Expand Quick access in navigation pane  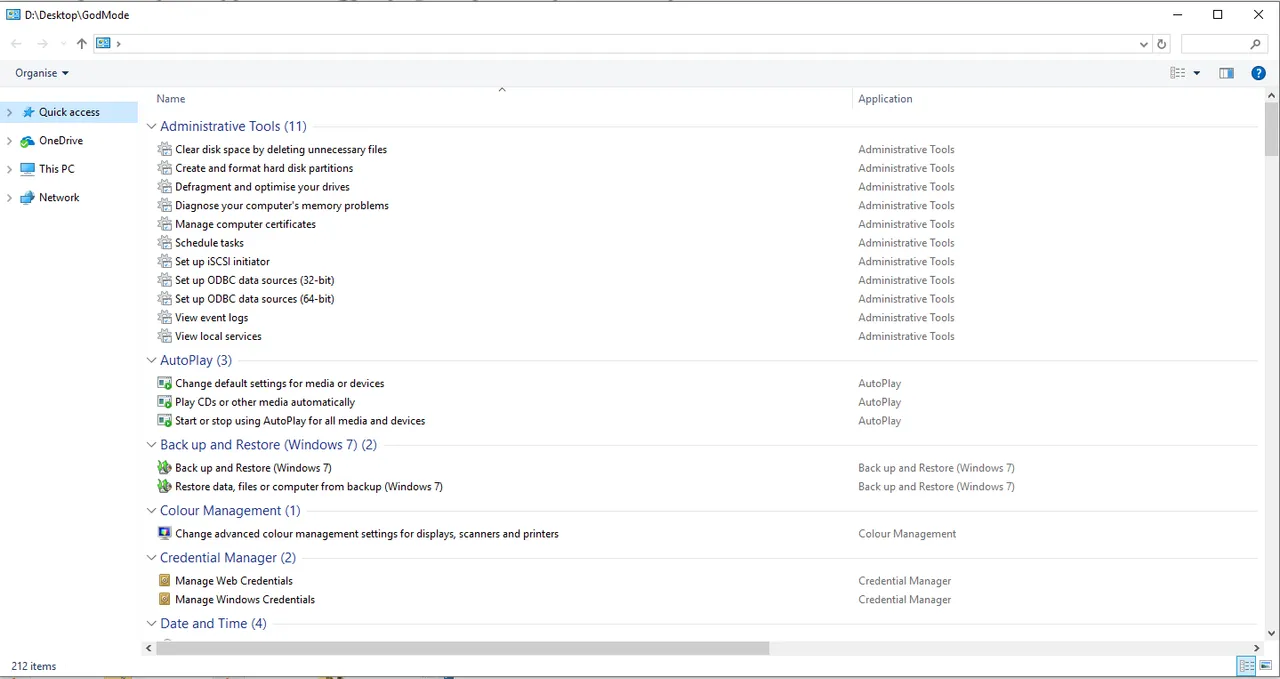tap(10, 112)
